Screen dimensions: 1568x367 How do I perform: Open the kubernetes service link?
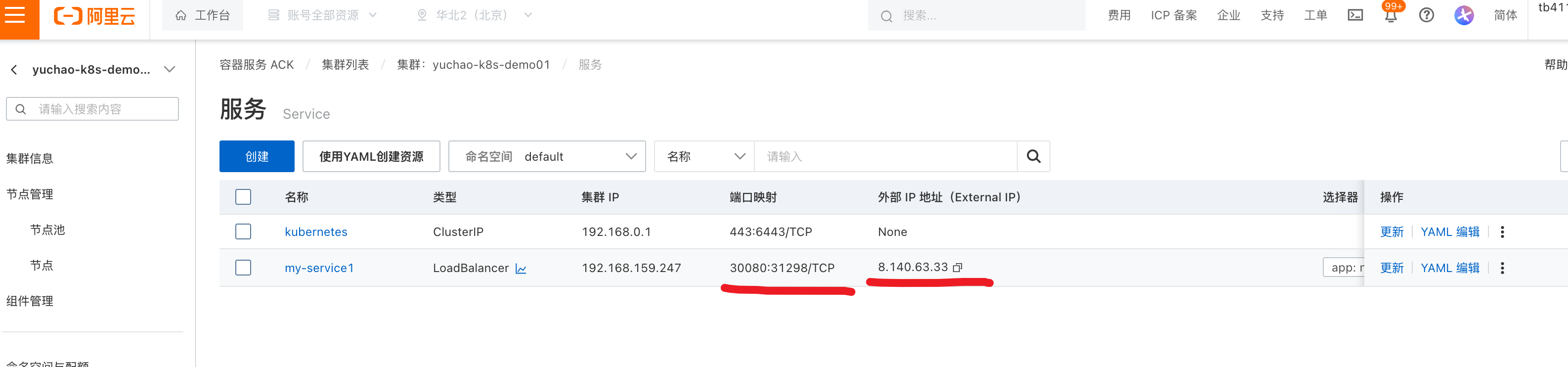coord(316,232)
